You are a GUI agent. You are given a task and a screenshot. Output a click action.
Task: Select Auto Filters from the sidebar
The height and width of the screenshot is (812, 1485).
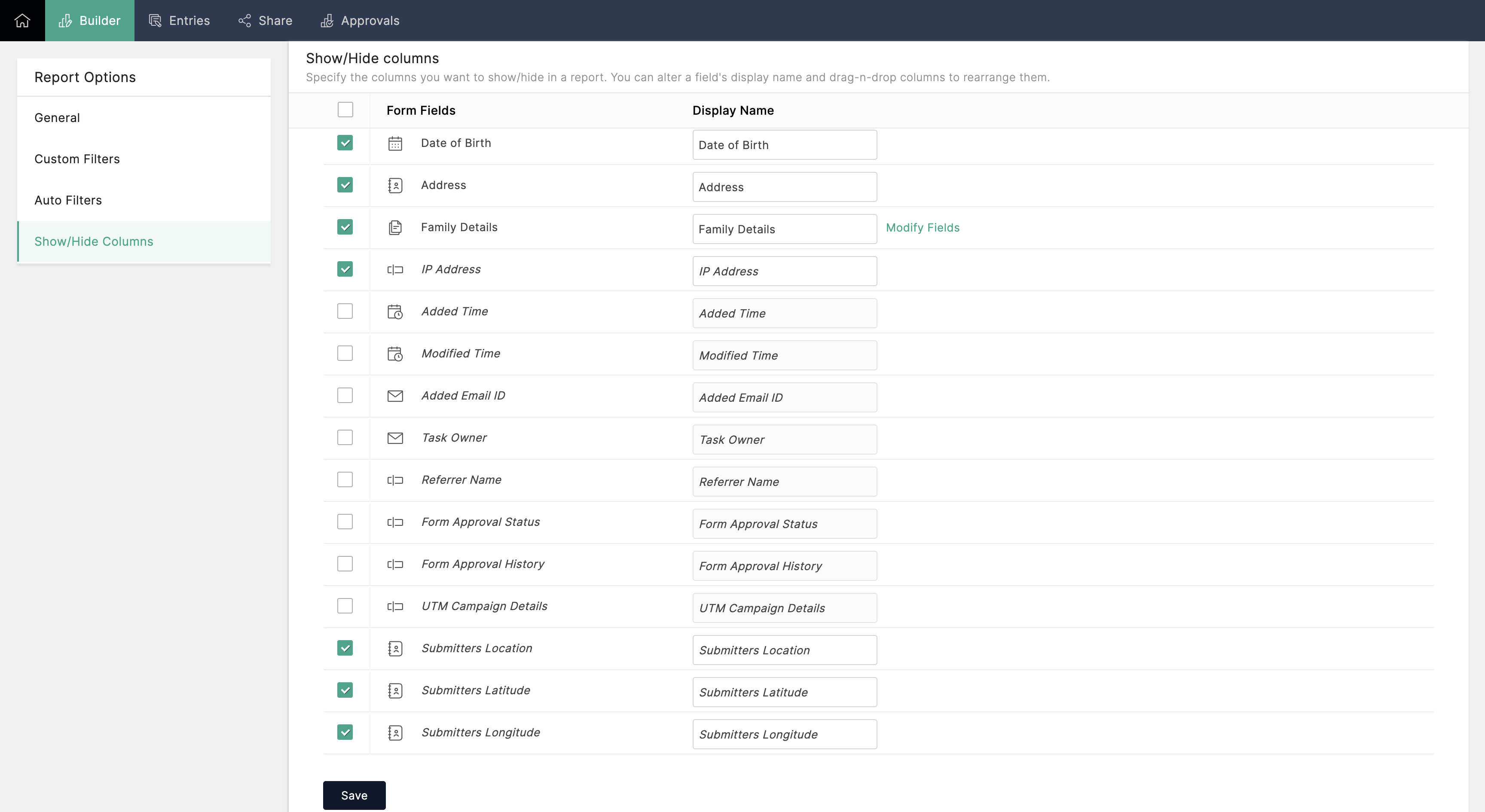click(x=68, y=200)
